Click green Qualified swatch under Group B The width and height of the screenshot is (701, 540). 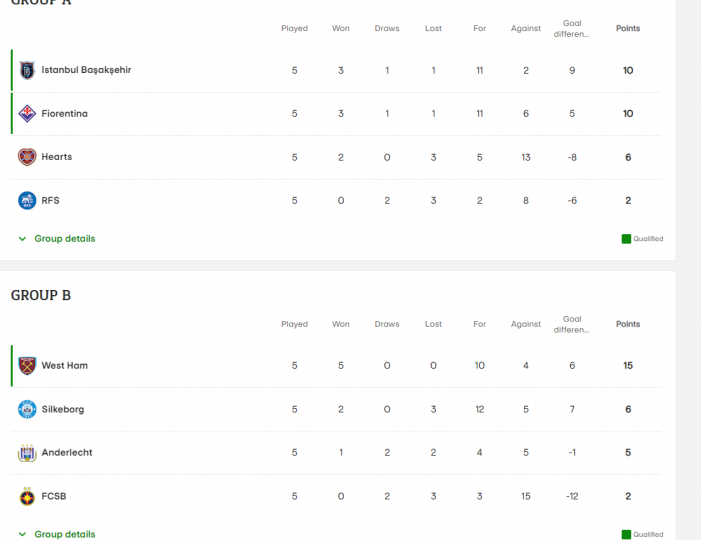(x=626, y=534)
